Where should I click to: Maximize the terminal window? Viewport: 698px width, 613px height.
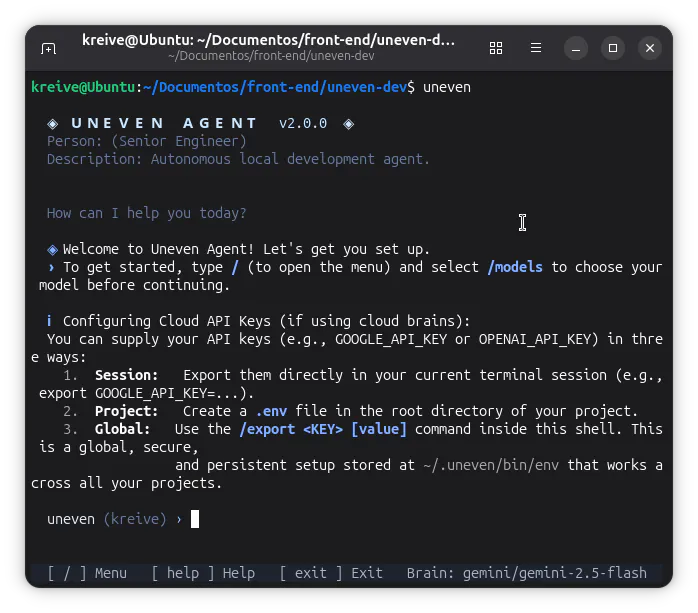613,48
